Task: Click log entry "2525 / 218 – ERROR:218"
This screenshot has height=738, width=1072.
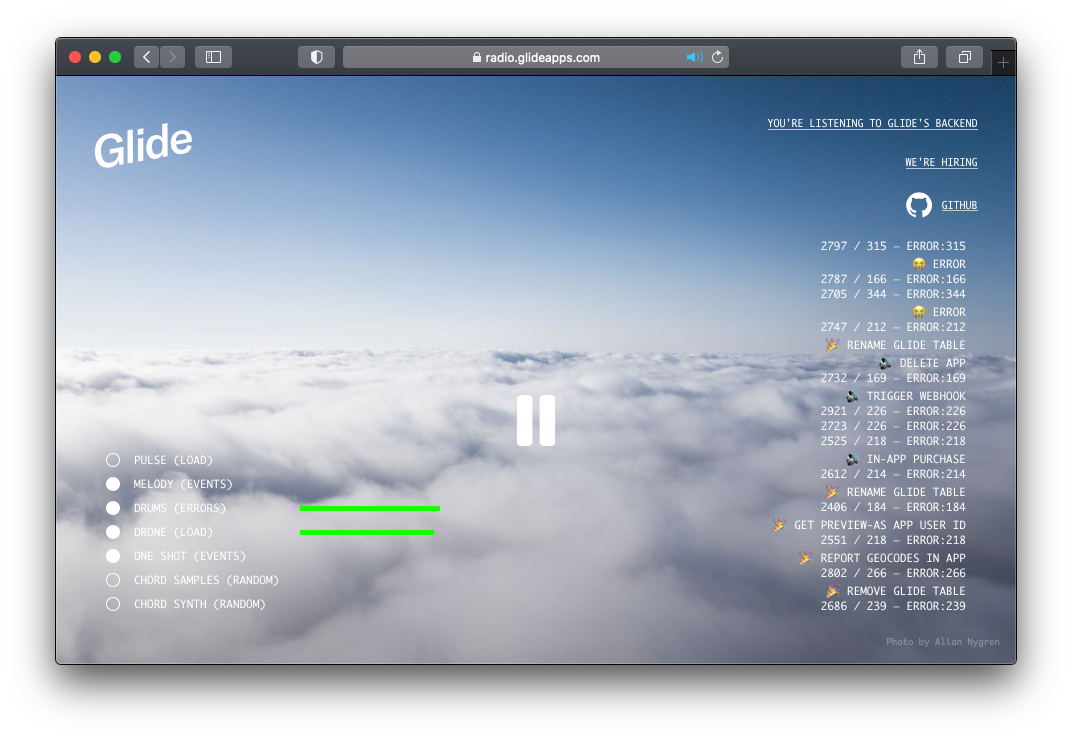Action: [893, 441]
